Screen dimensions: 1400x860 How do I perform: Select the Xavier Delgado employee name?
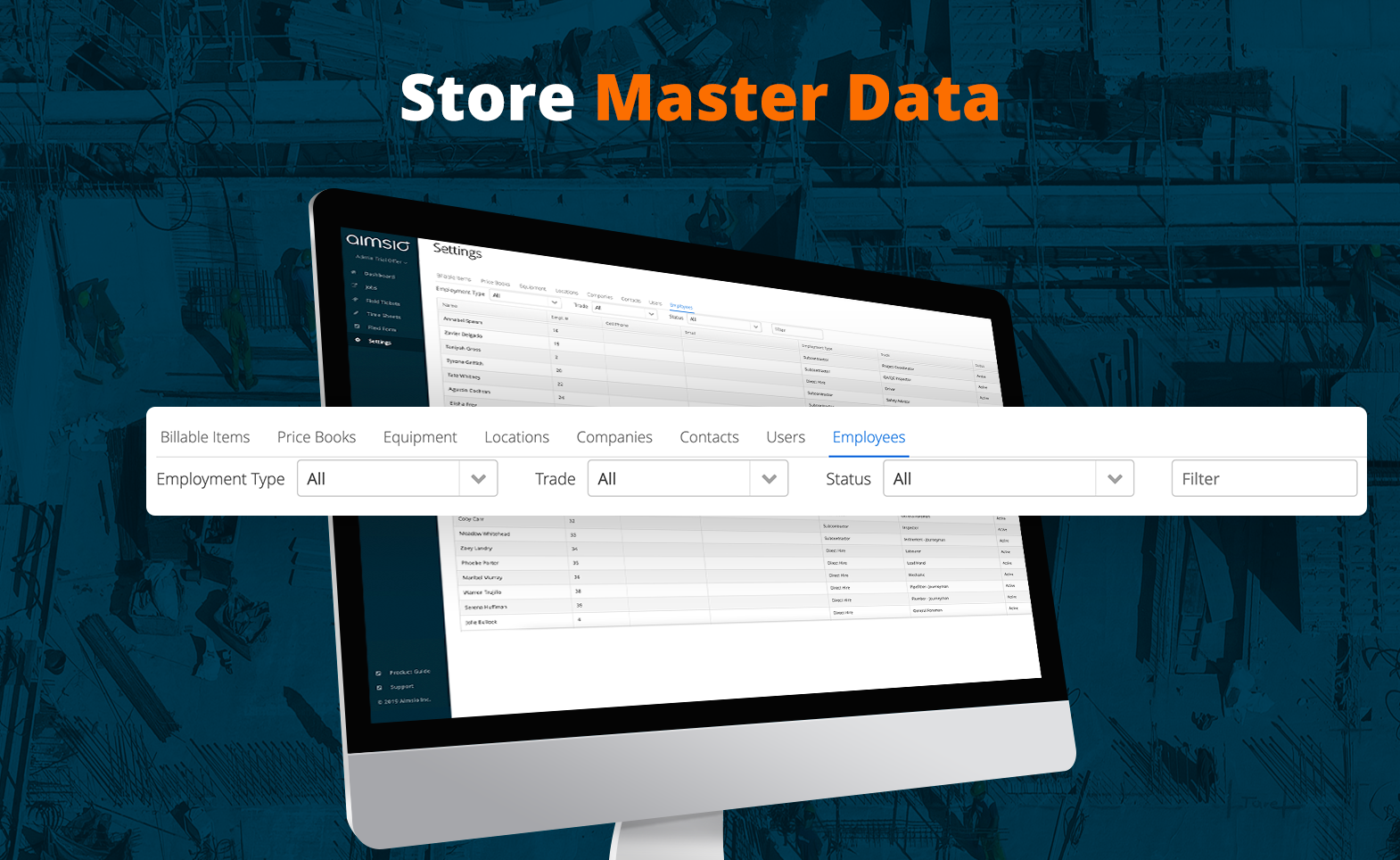pyautogui.click(x=464, y=335)
